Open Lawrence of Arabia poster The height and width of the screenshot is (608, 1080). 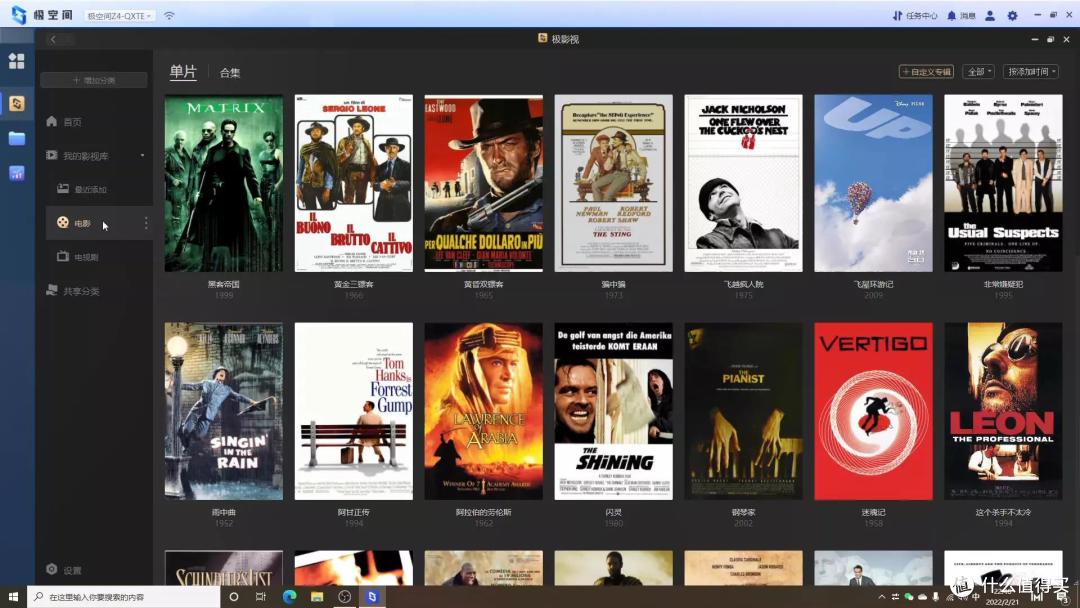point(484,411)
